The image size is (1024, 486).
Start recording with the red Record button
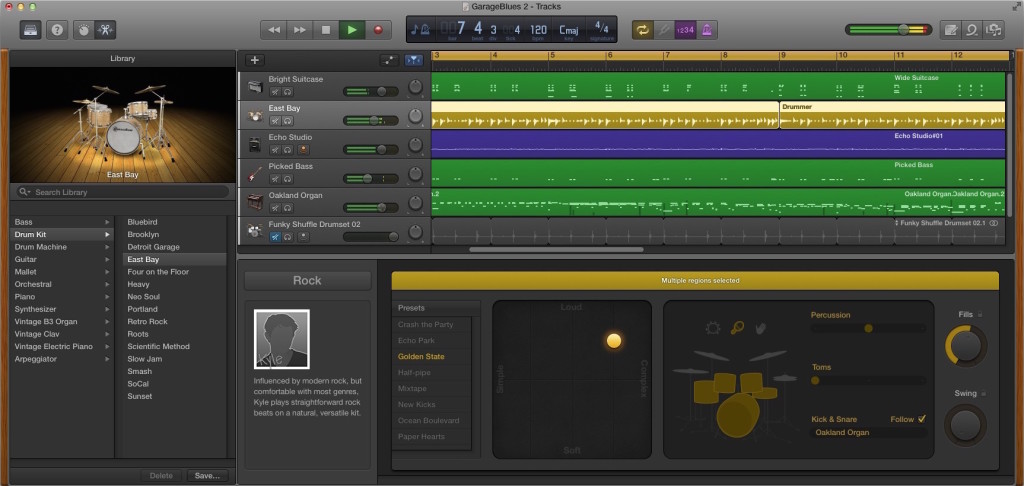point(378,29)
